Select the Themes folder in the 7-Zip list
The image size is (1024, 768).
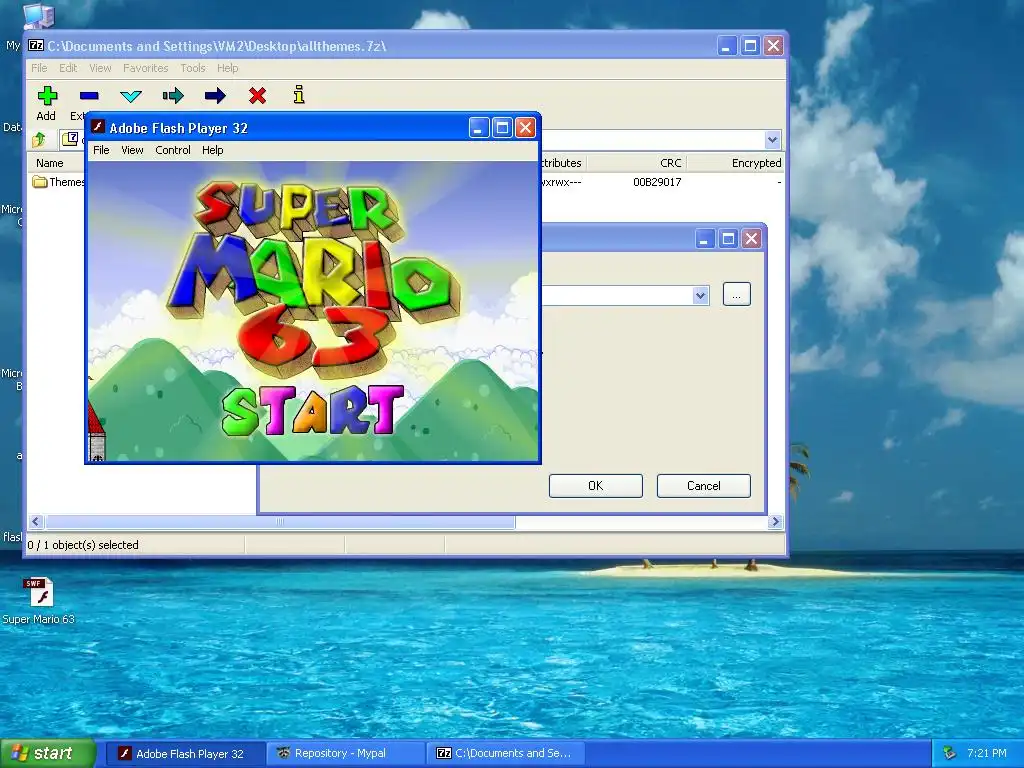59,182
